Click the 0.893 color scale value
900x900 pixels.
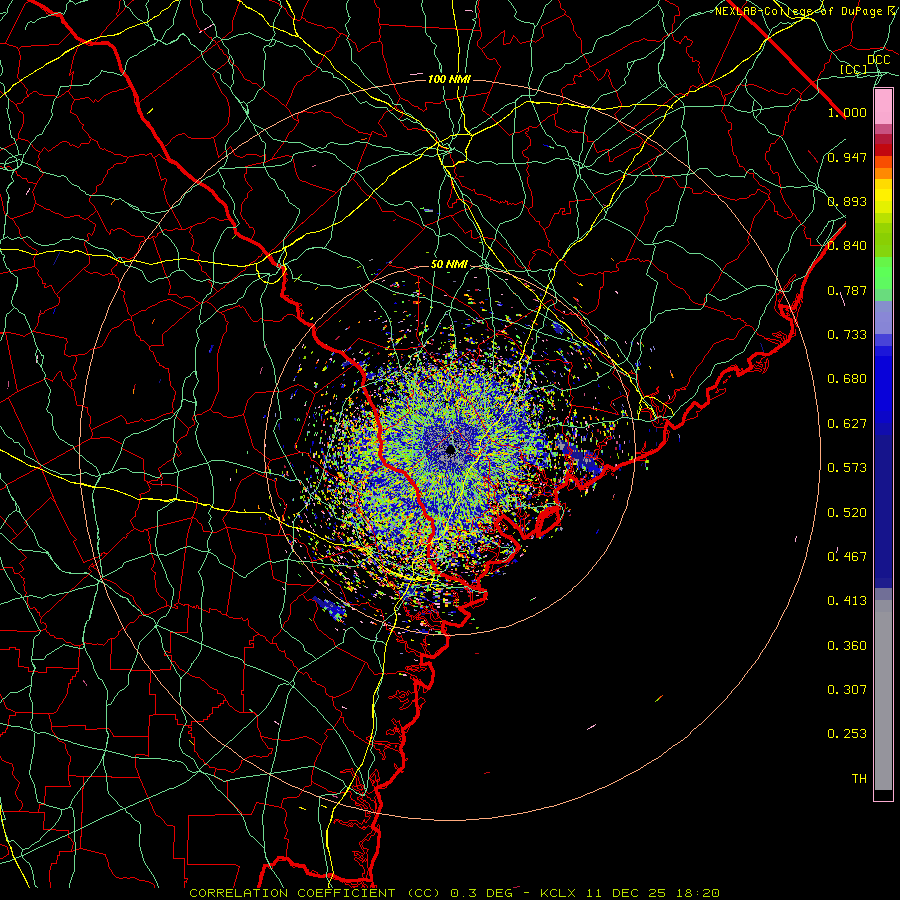847,201
